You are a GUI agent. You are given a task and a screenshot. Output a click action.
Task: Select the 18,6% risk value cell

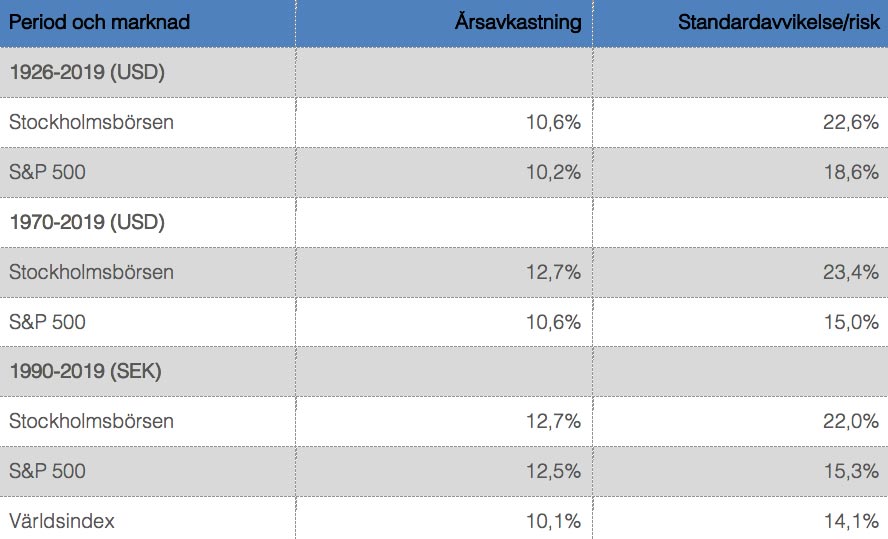coord(741,172)
